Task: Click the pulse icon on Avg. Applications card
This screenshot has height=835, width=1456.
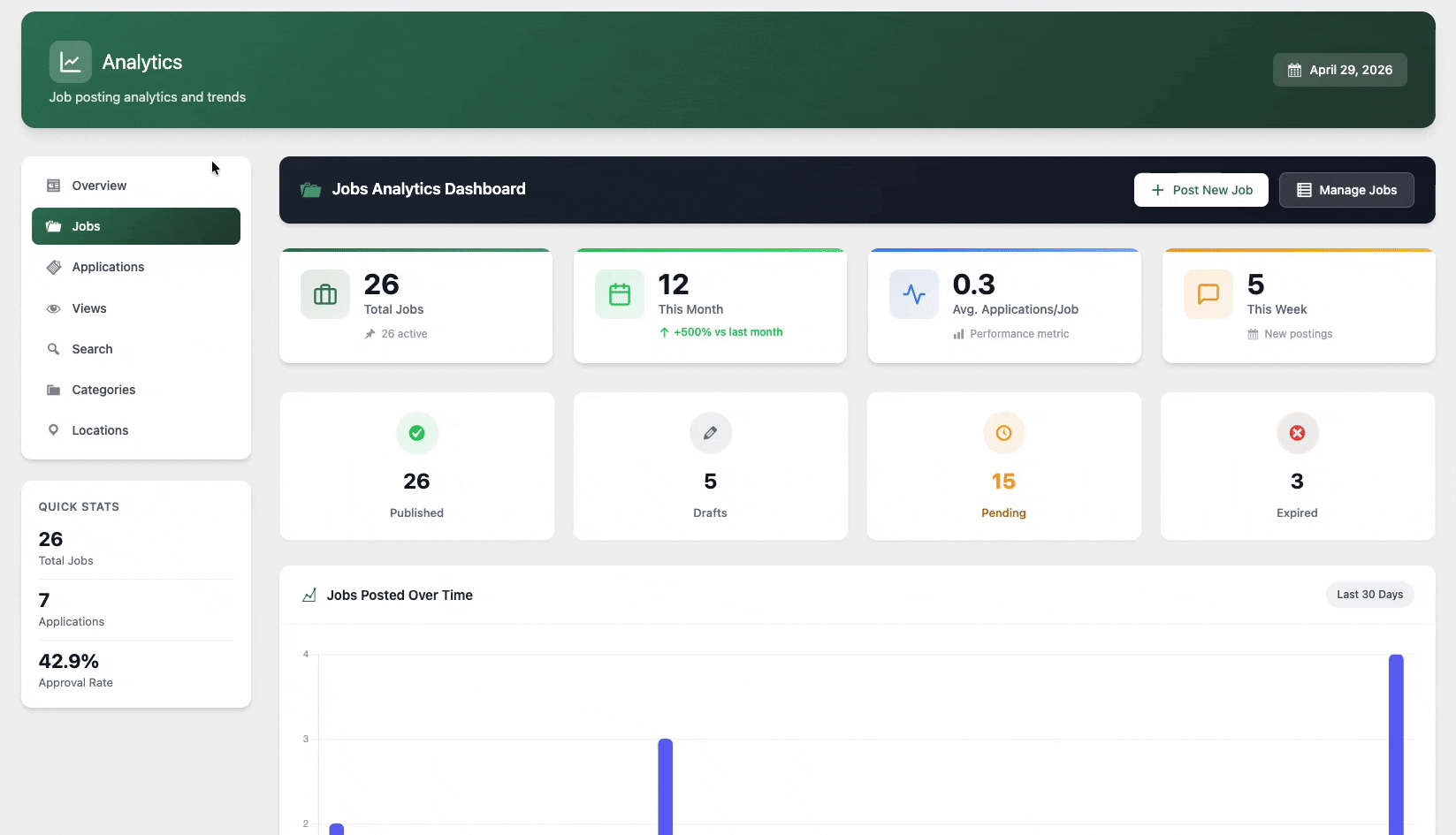Action: [x=914, y=294]
